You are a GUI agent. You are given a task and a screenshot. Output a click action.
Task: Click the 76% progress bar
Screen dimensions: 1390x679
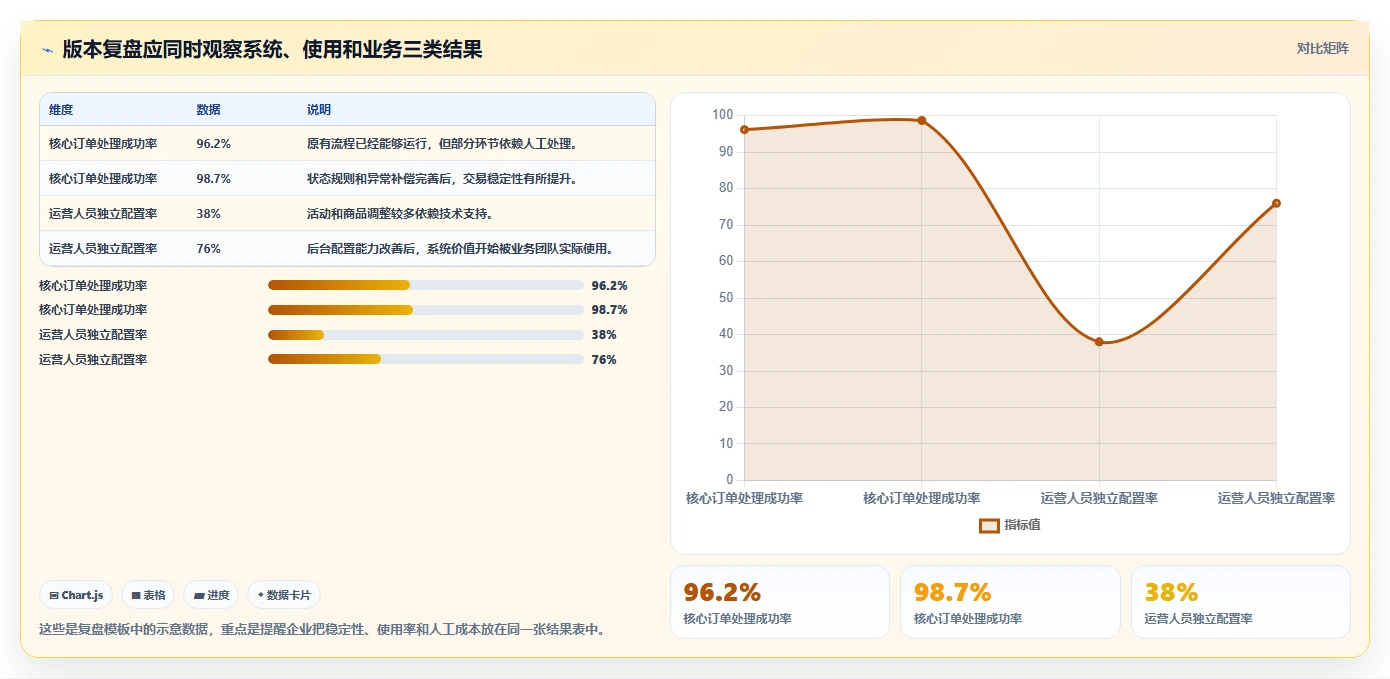pos(426,360)
